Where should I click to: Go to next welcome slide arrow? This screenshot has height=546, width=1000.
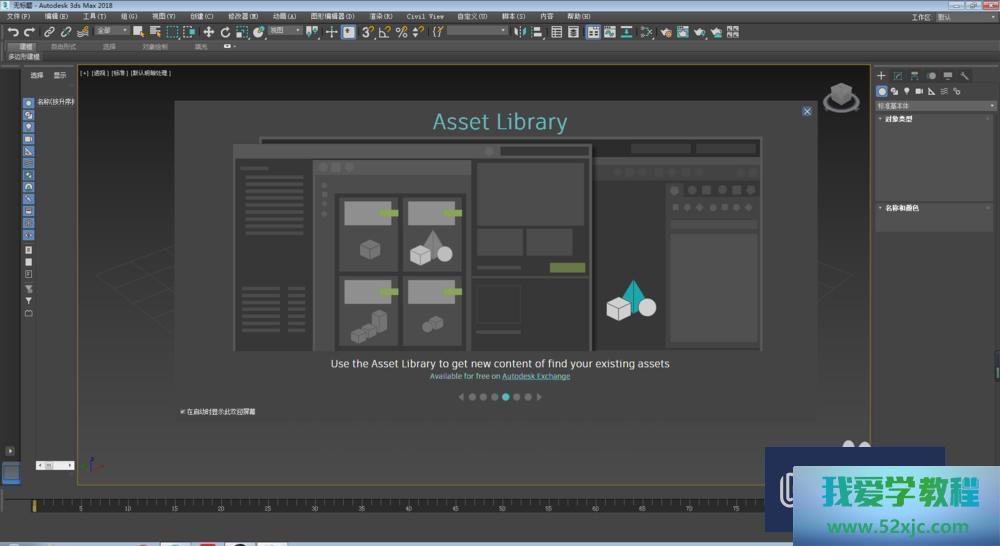point(539,397)
